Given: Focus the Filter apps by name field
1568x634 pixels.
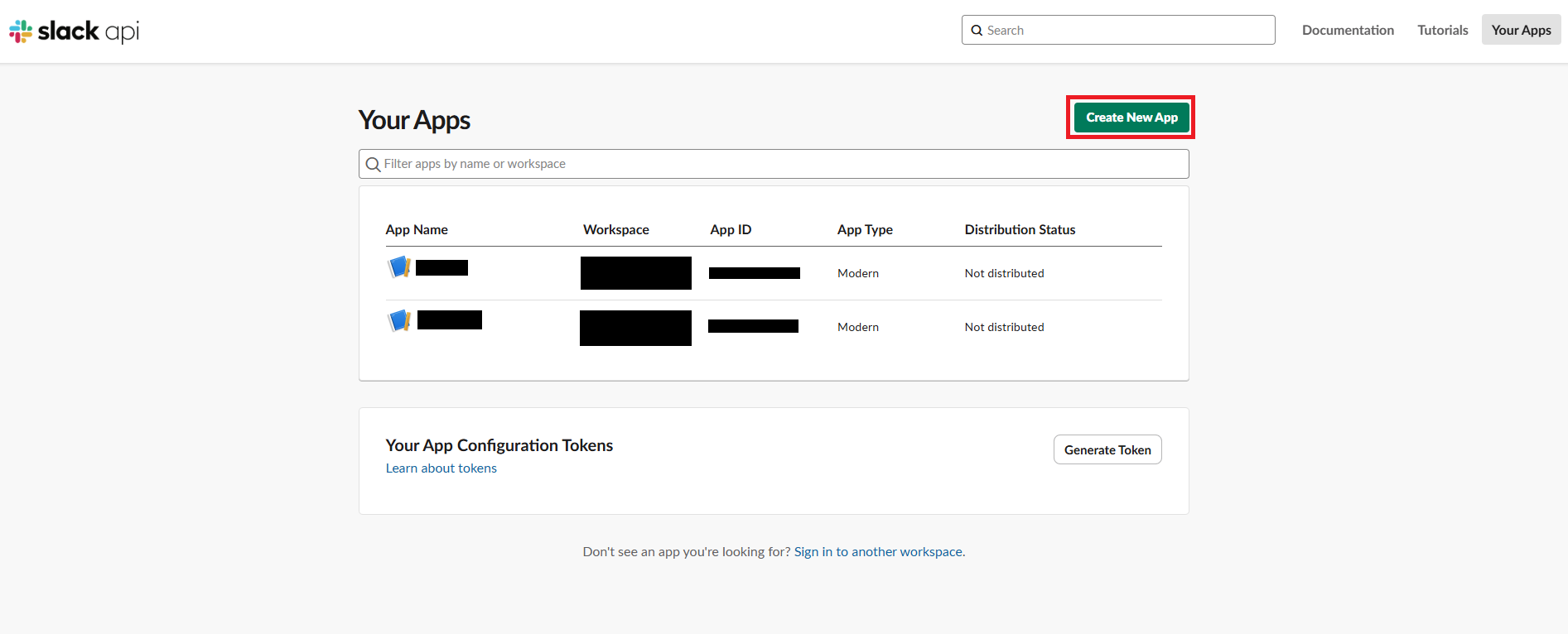Looking at the screenshot, I should (x=774, y=164).
